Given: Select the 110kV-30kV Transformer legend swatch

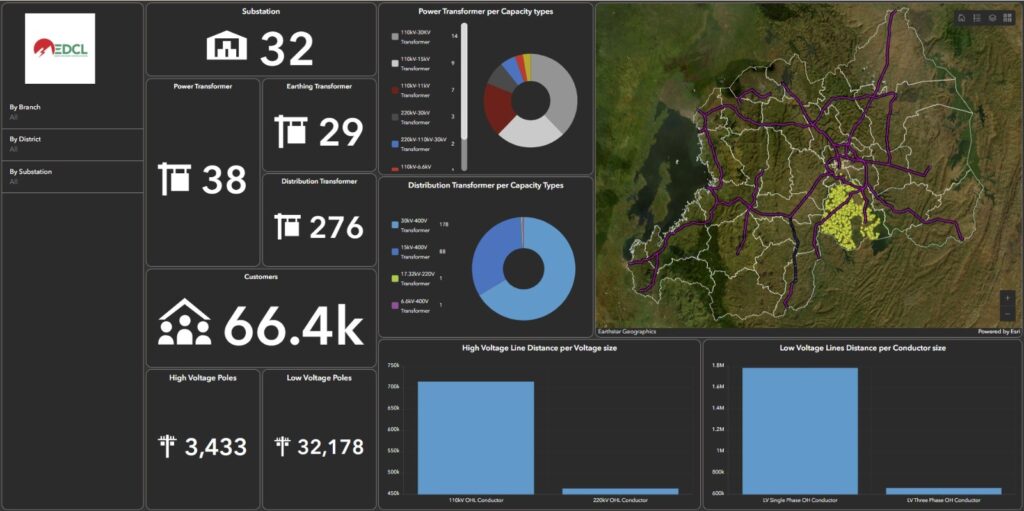Looking at the screenshot, I should coord(394,36).
